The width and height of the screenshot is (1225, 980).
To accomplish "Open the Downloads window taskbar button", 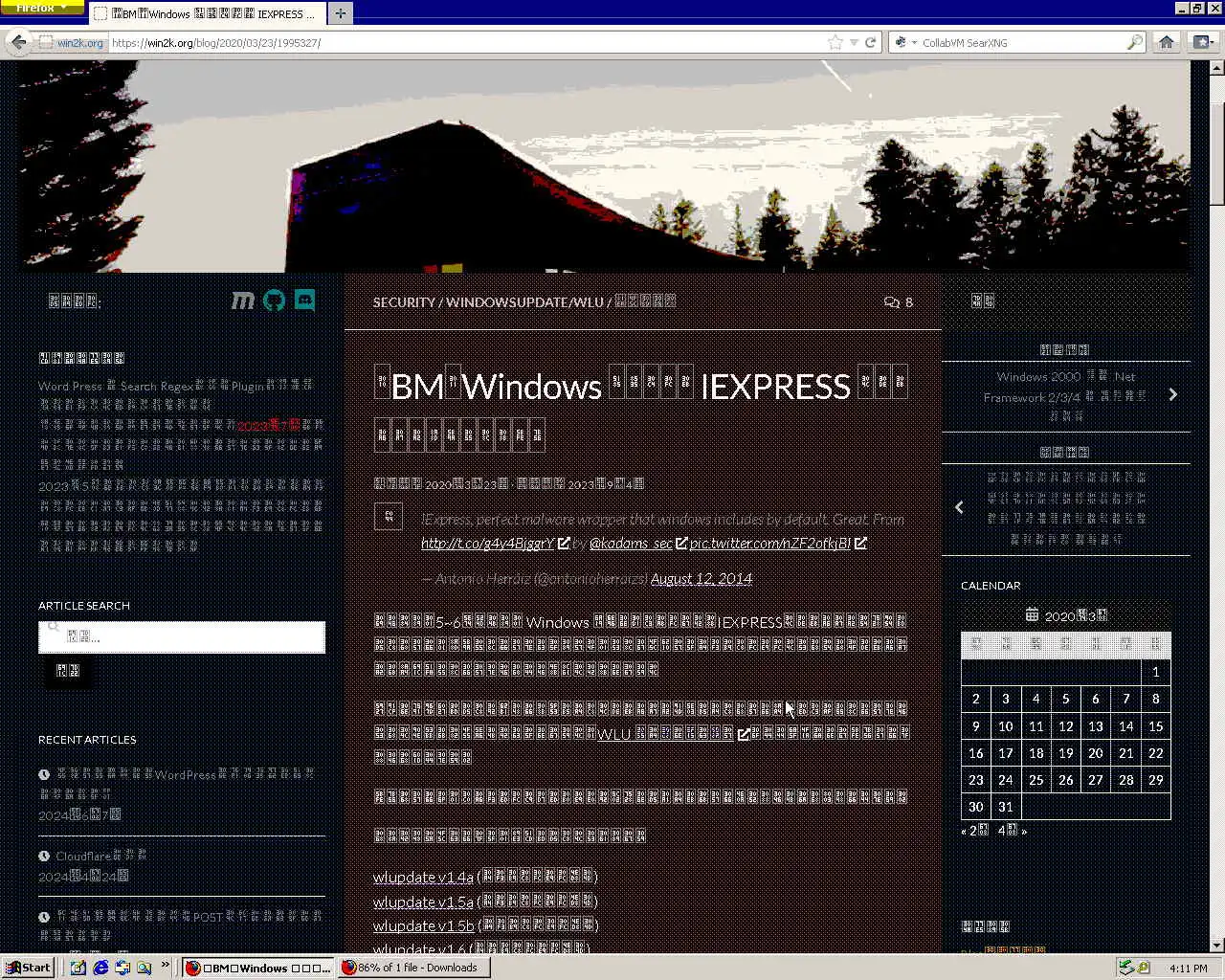I will pyautogui.click(x=414, y=968).
